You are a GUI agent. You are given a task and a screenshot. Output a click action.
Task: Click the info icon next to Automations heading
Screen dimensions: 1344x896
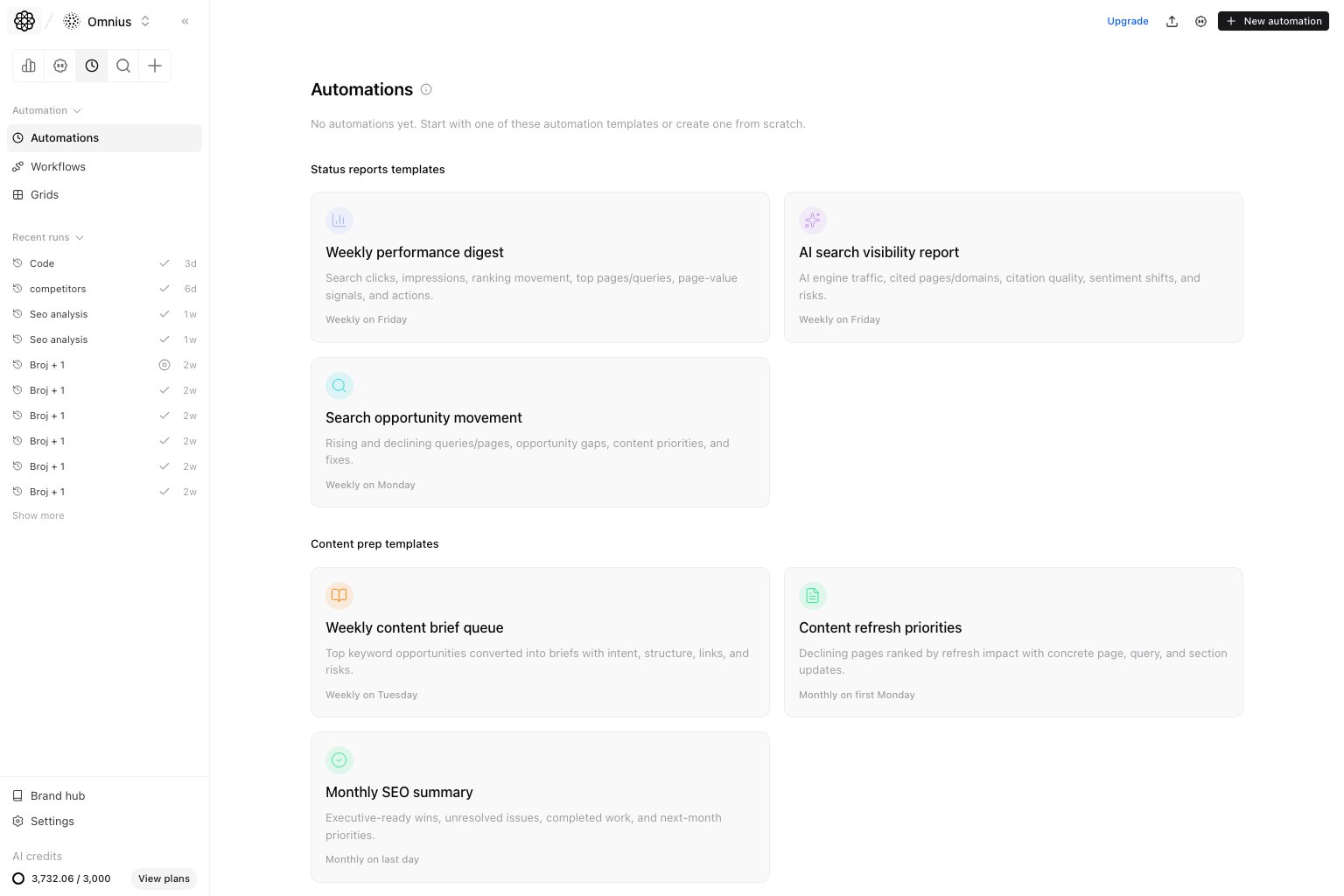point(426,89)
